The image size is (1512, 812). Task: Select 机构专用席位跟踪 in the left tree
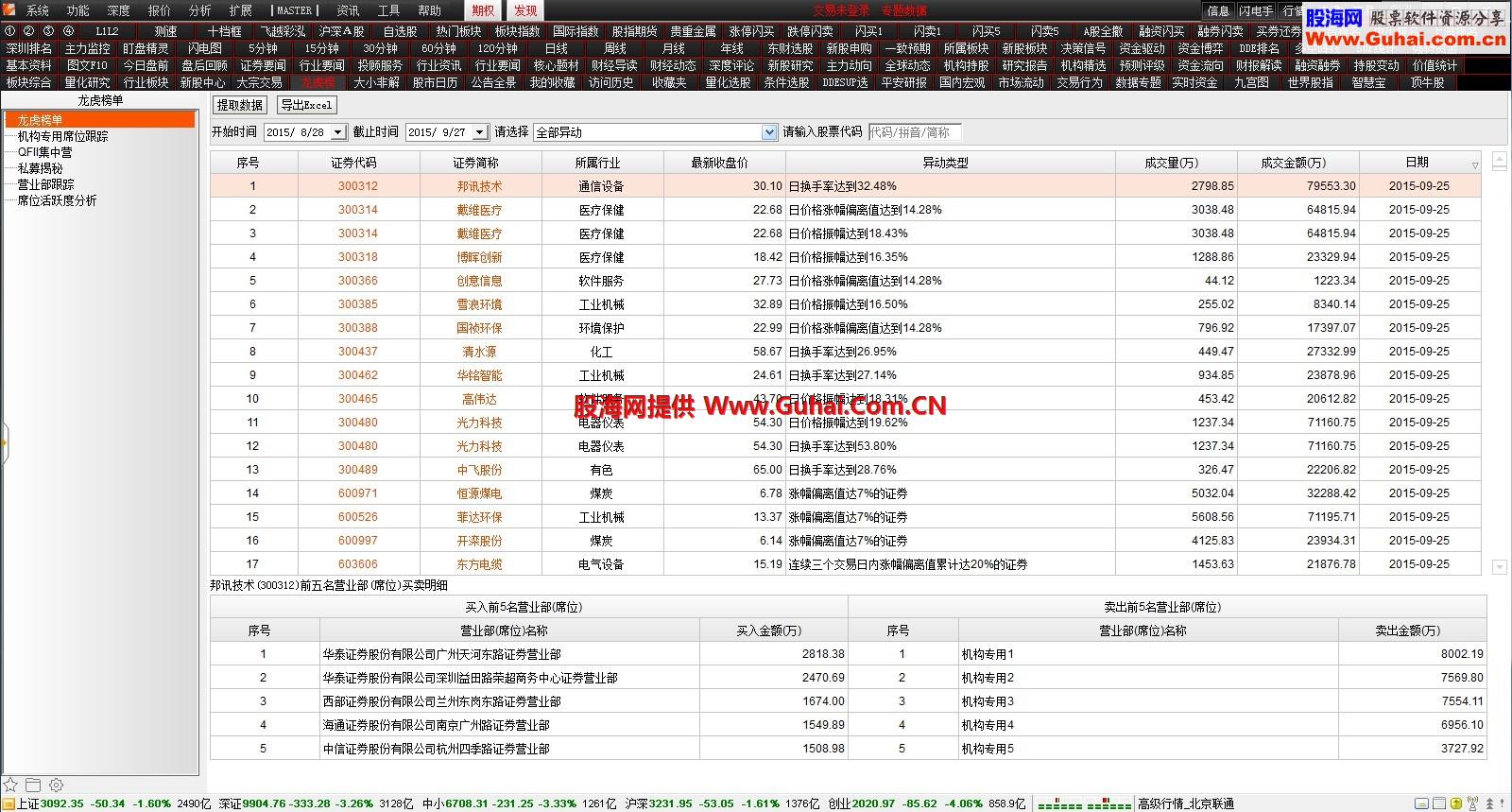tap(63, 136)
